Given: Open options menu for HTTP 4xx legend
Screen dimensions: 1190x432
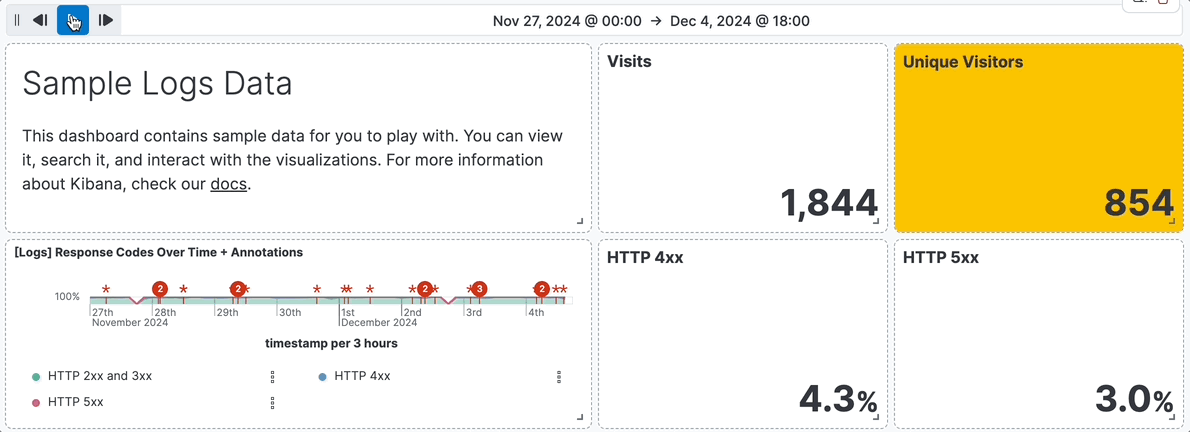Looking at the screenshot, I should tap(559, 377).
